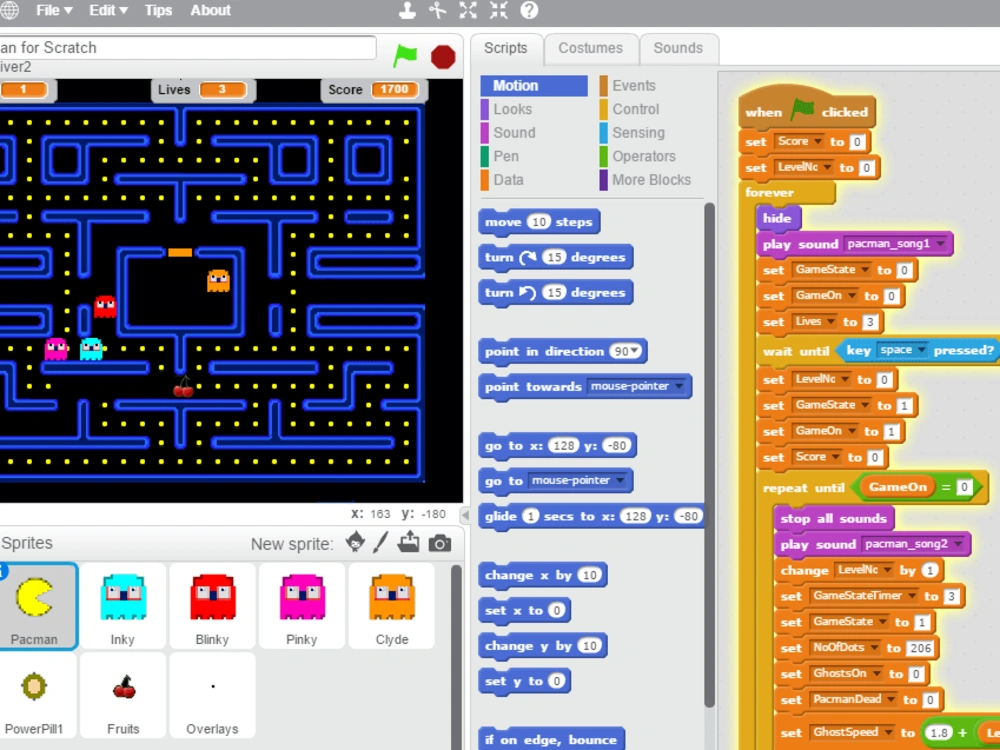Open the File menu
Image resolution: width=1000 pixels, height=750 pixels.
pyautogui.click(x=52, y=10)
